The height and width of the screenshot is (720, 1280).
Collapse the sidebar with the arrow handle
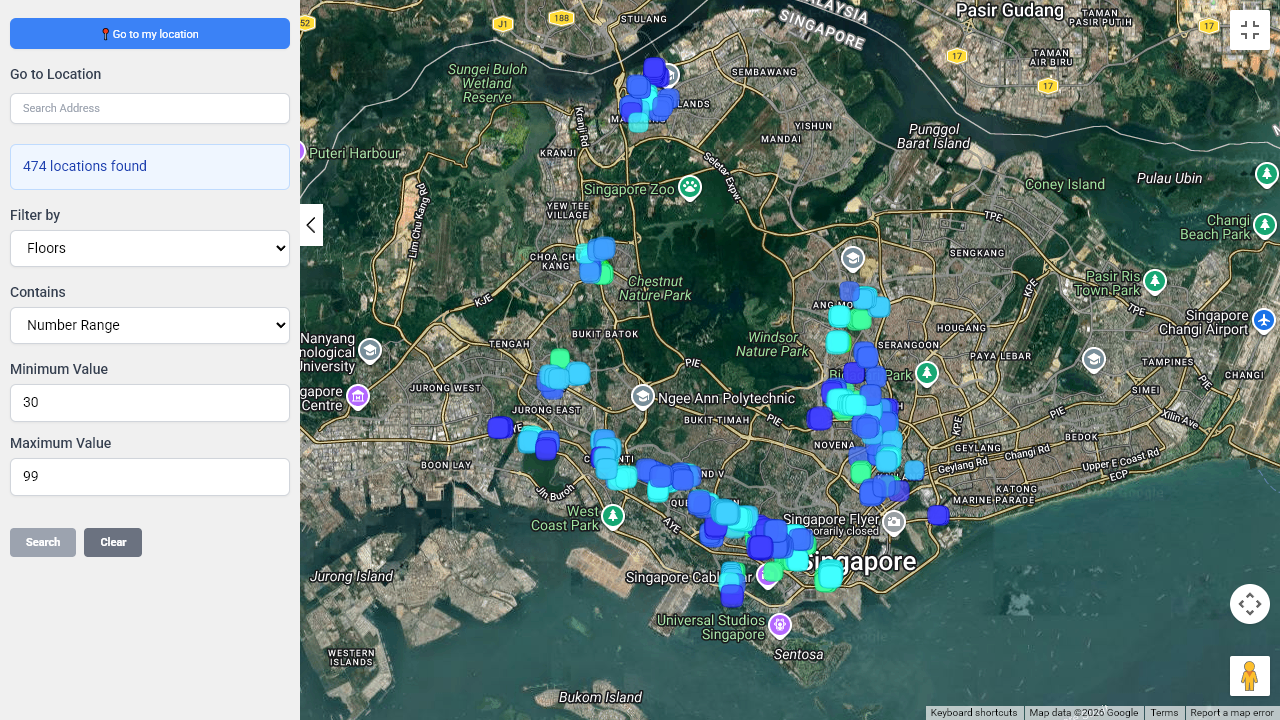(311, 225)
